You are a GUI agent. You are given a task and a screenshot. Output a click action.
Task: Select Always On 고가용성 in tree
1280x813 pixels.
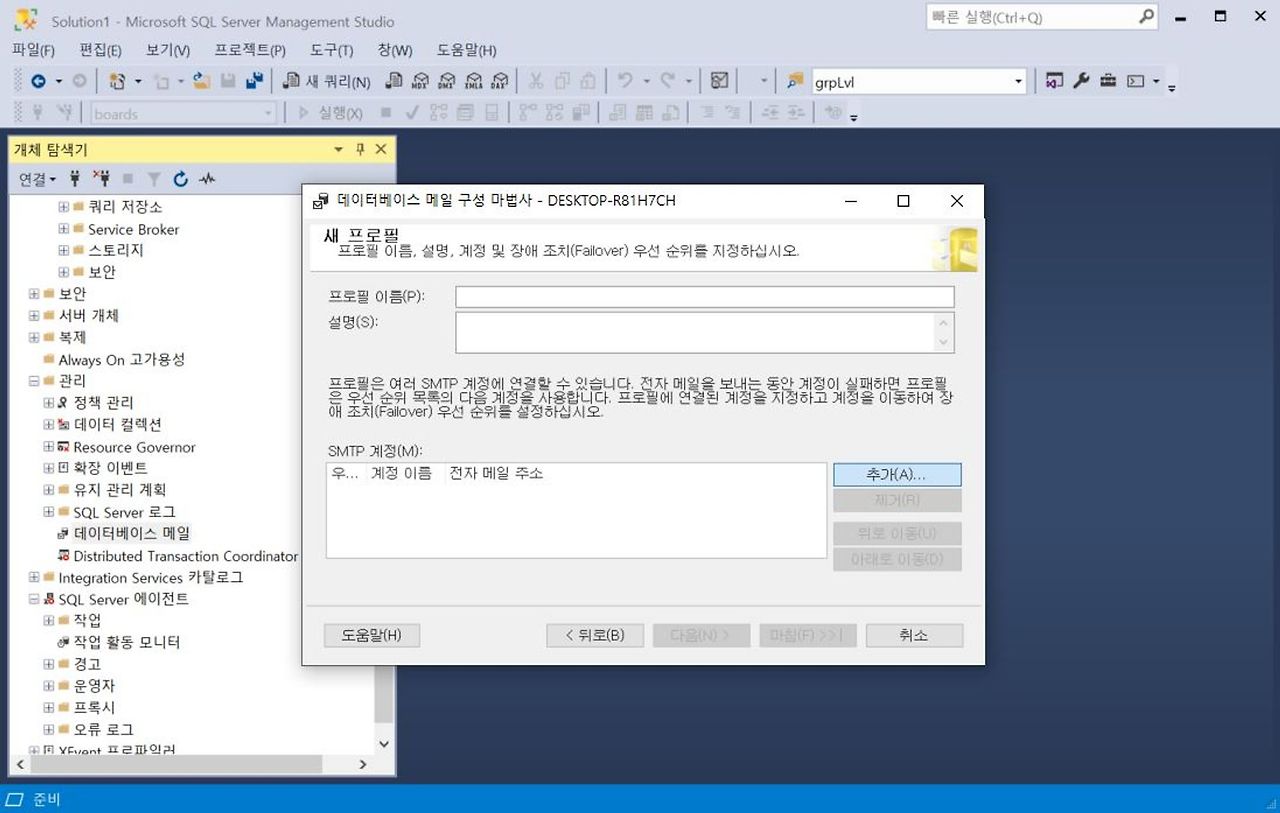coord(121,360)
